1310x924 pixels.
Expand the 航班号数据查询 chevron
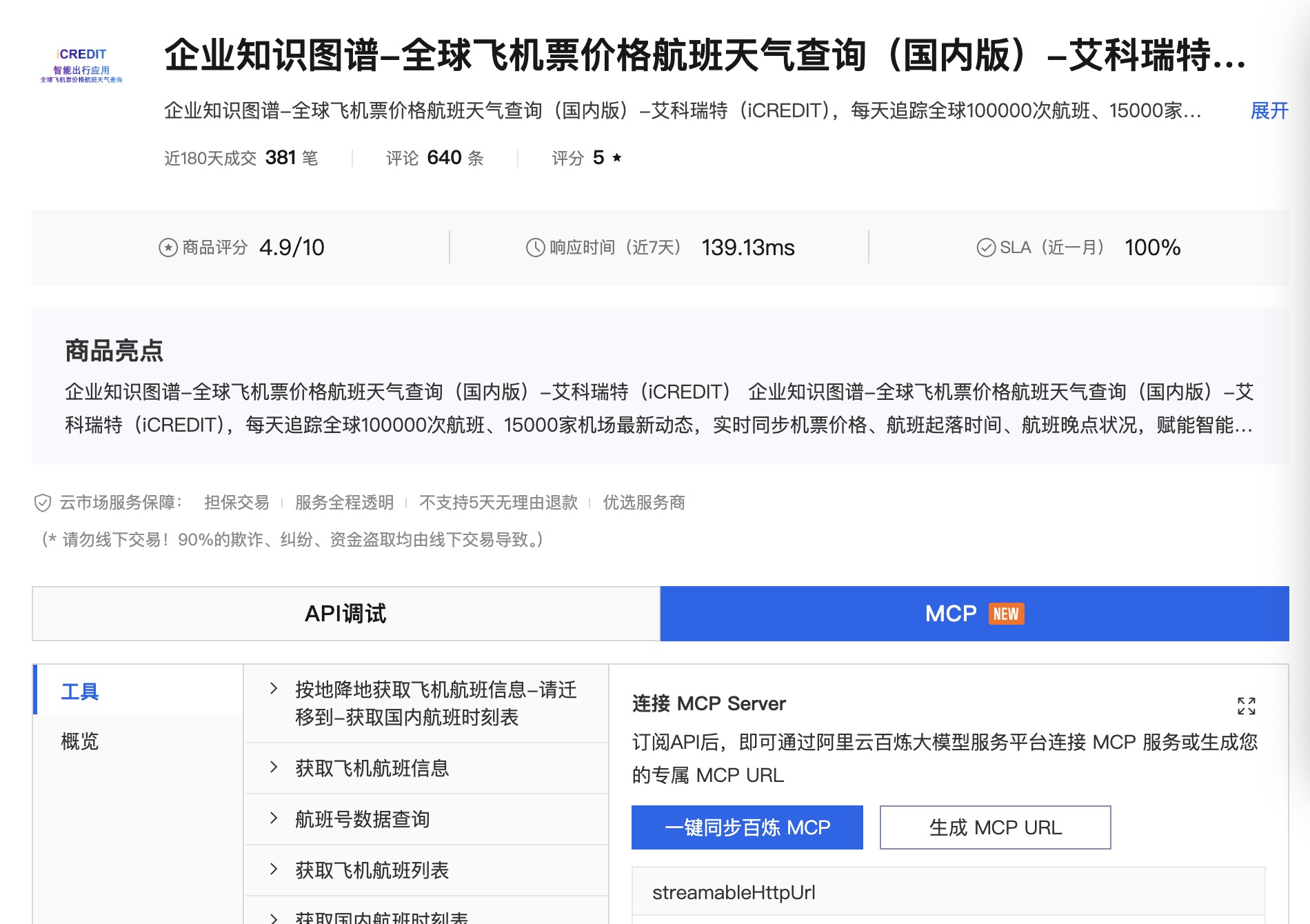click(x=274, y=818)
